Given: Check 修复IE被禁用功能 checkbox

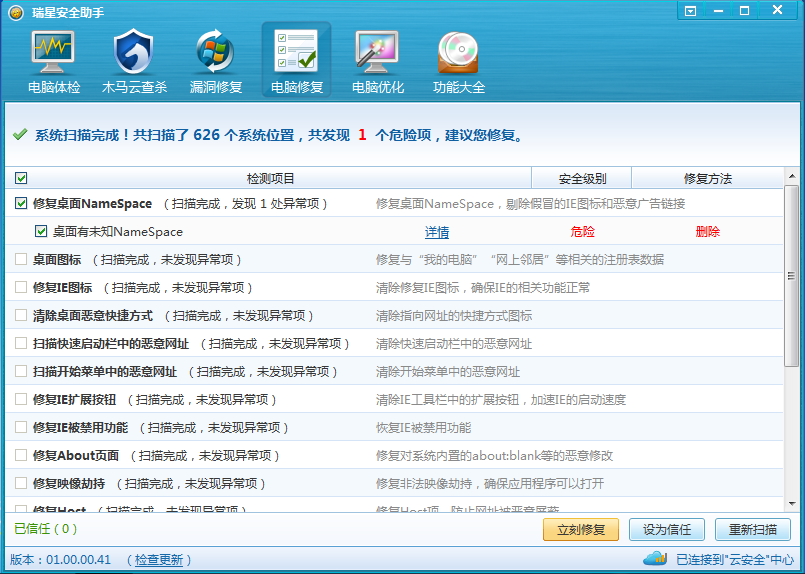Looking at the screenshot, I should pos(21,427).
